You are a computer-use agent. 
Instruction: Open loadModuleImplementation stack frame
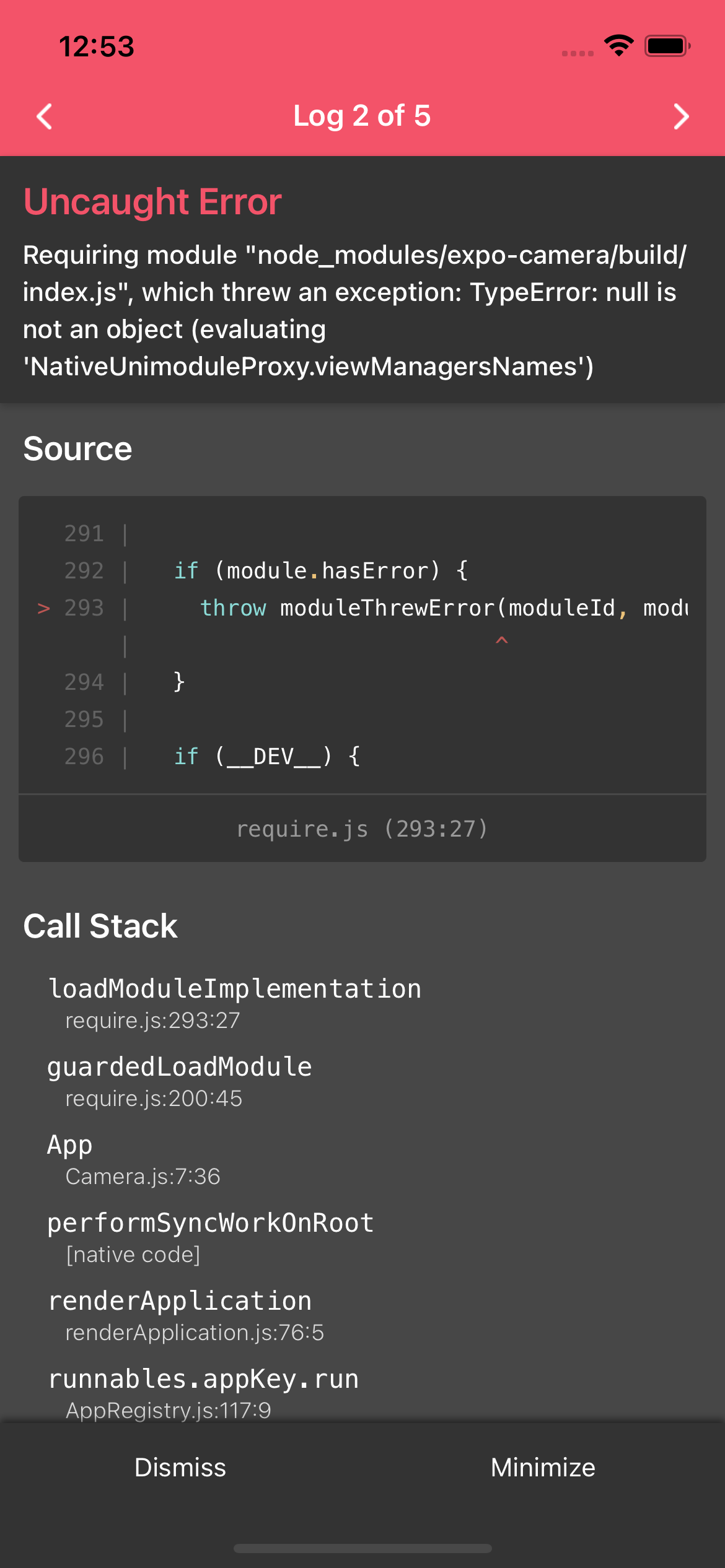[235, 1001]
